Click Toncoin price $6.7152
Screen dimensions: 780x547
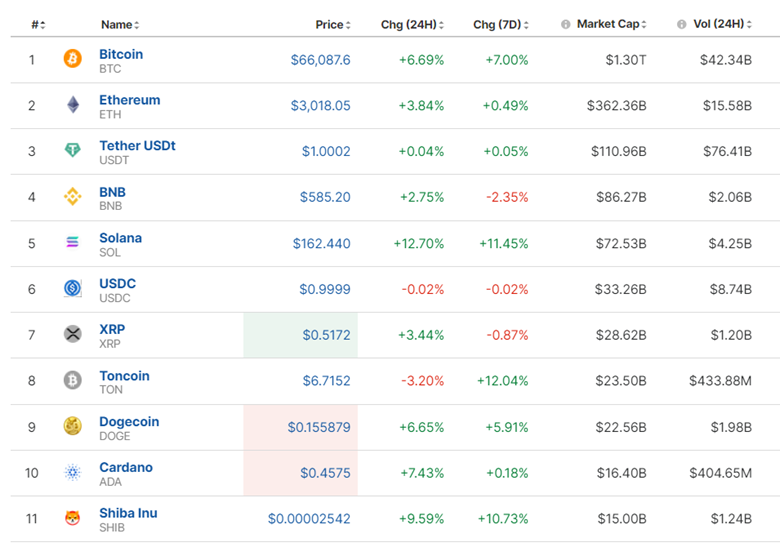326,380
